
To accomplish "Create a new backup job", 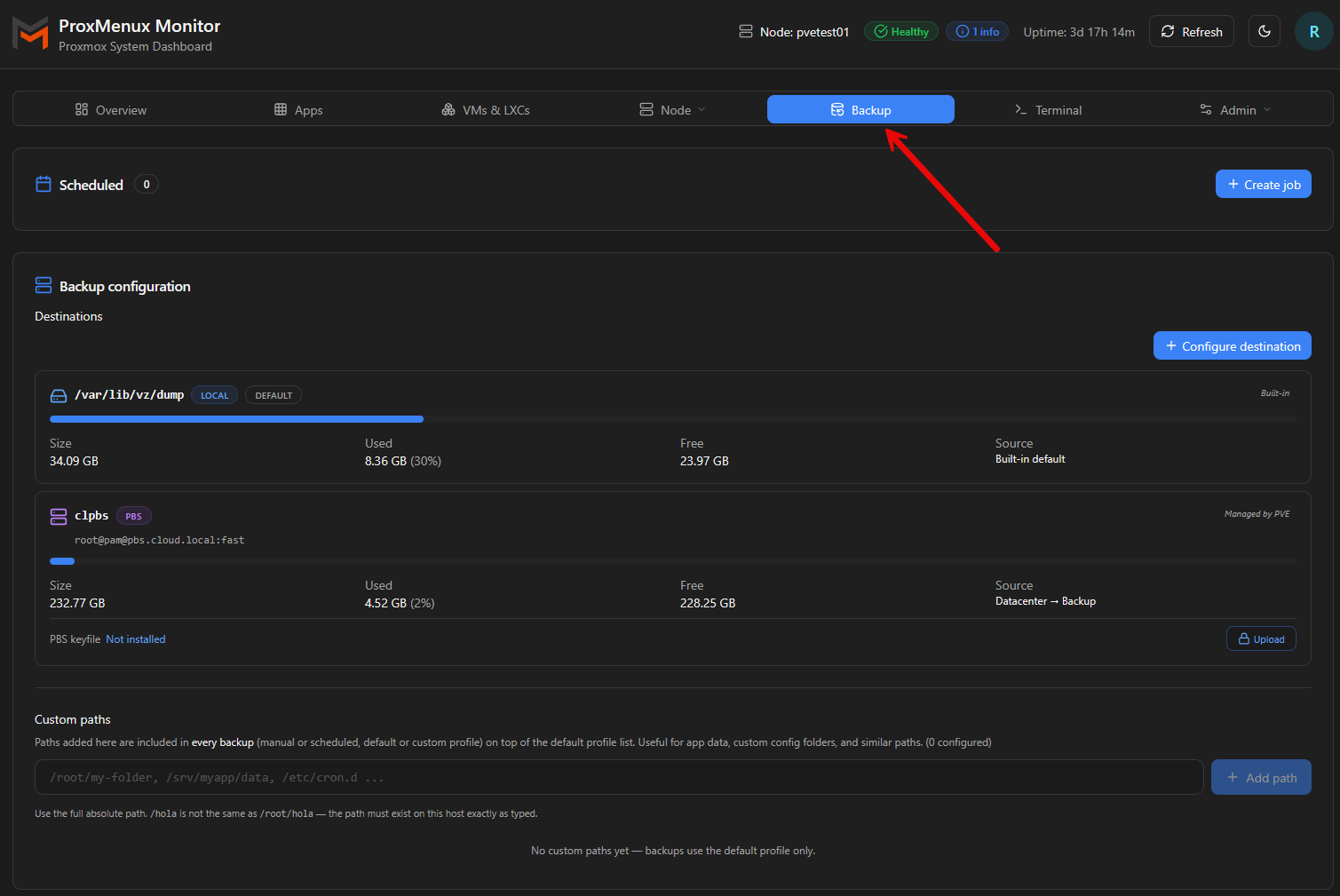I will [x=1263, y=184].
